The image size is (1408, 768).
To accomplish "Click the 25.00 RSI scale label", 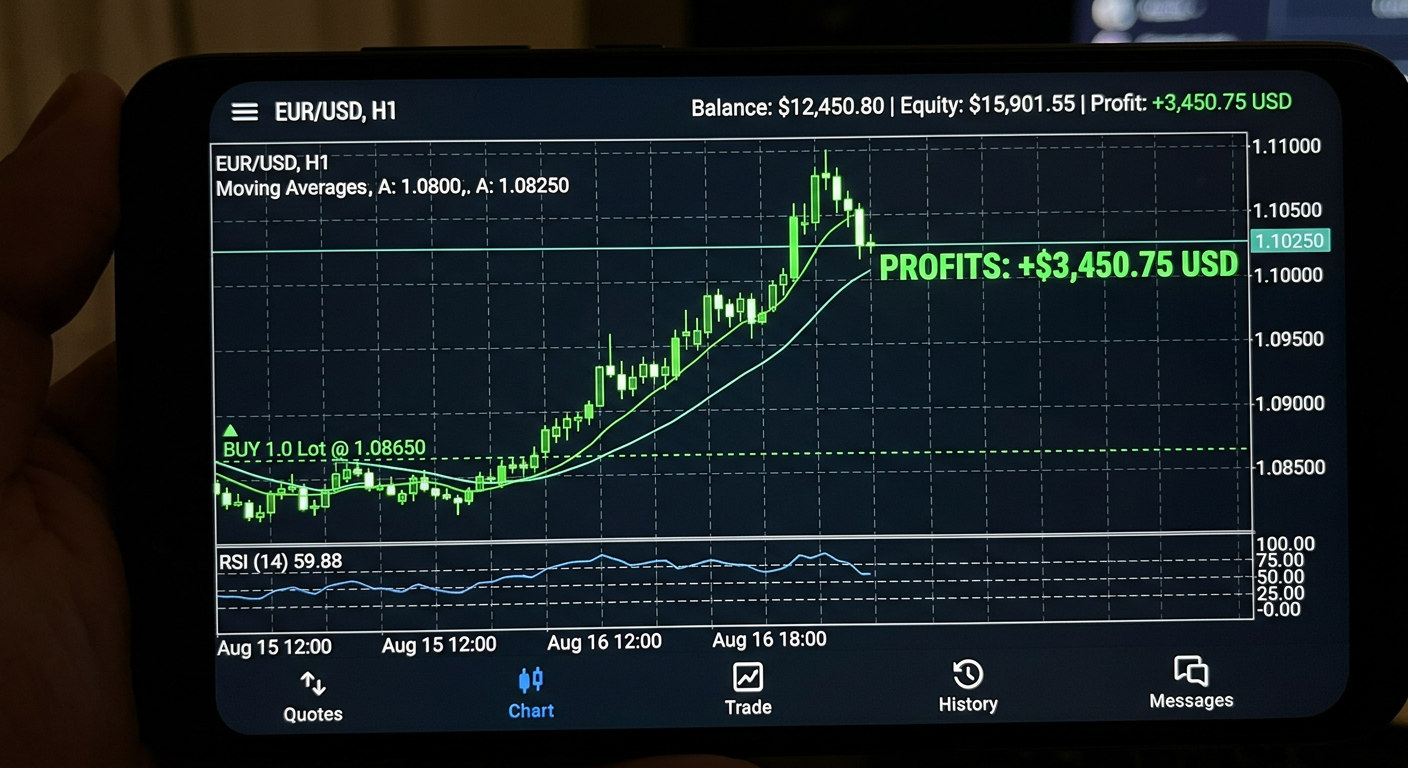I will click(x=1279, y=593).
